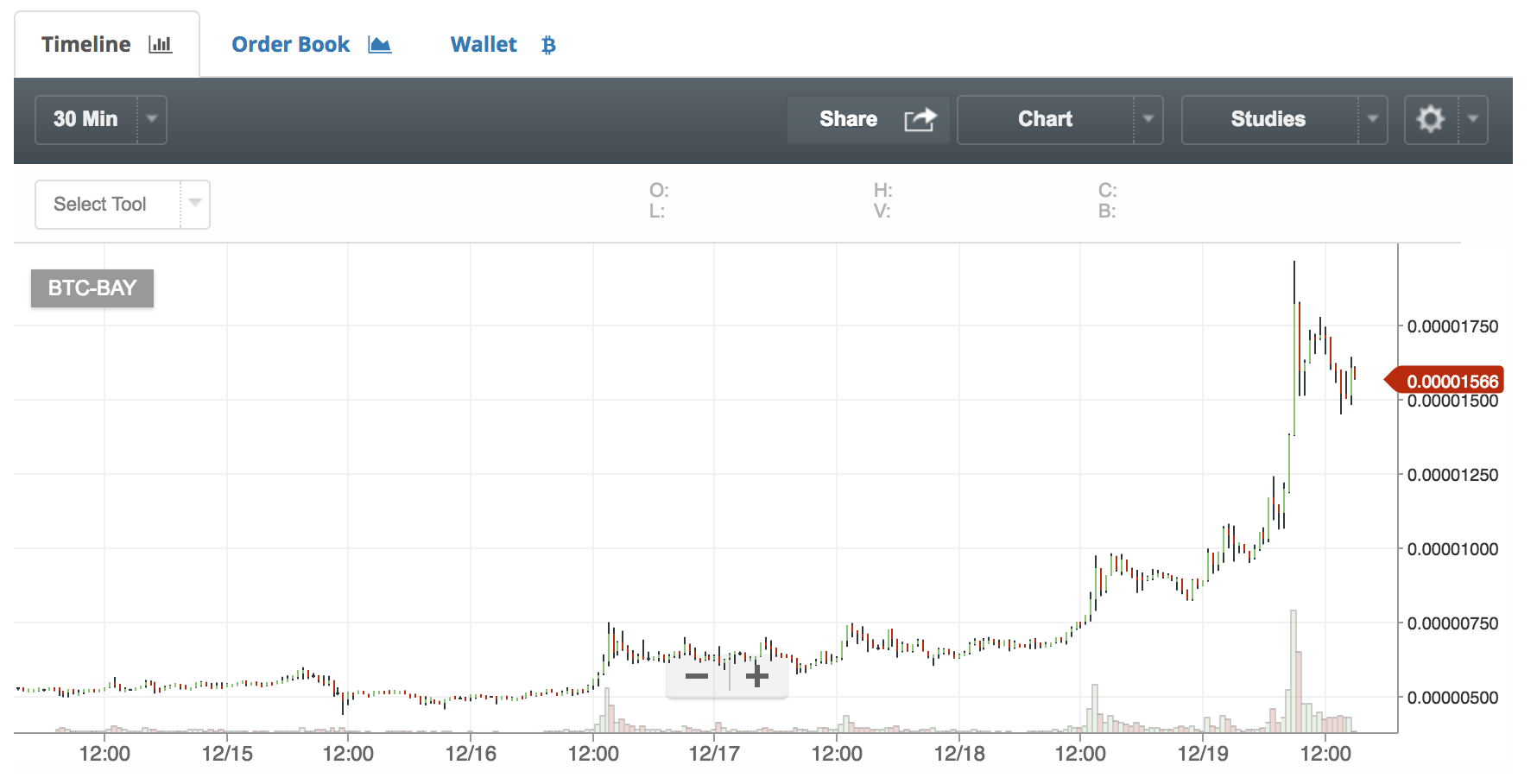Open the Wallet tab

point(503,45)
